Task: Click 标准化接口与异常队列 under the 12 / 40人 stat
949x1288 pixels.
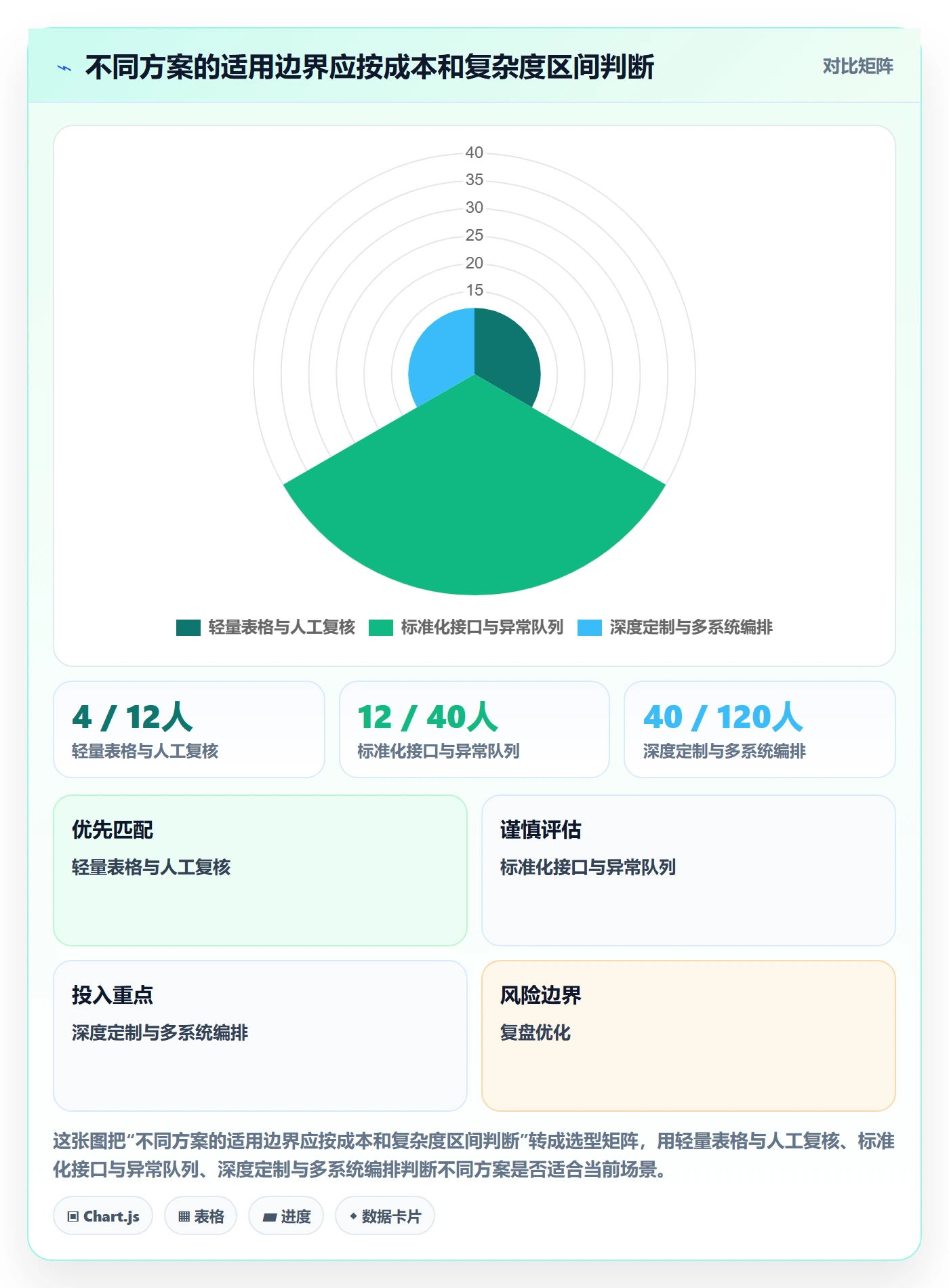Action: pos(439,751)
